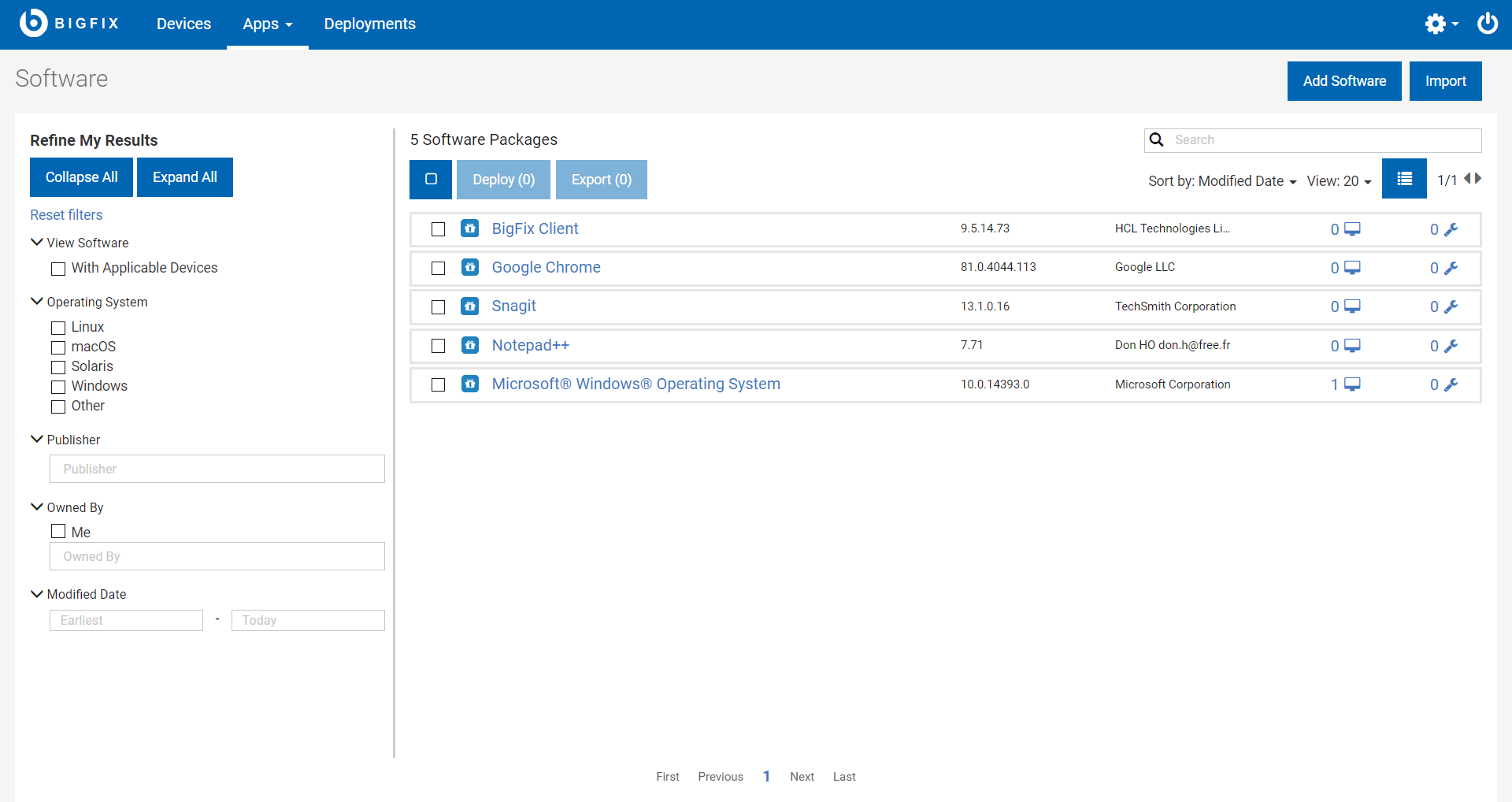Go to the Deployments tab
The height and width of the screenshot is (802, 1512).
(x=369, y=24)
